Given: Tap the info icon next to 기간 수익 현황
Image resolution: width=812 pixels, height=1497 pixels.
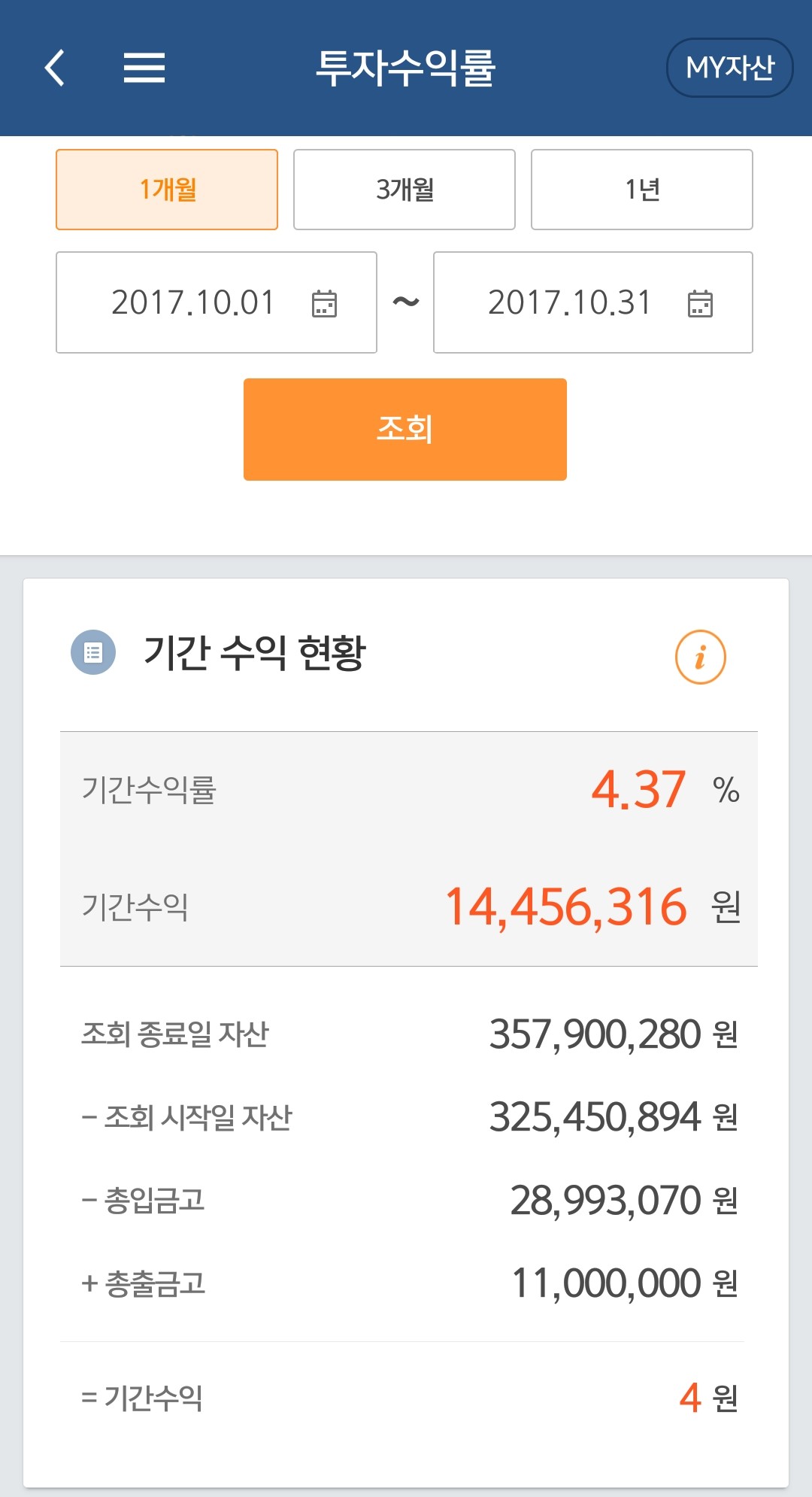Looking at the screenshot, I should point(701,656).
